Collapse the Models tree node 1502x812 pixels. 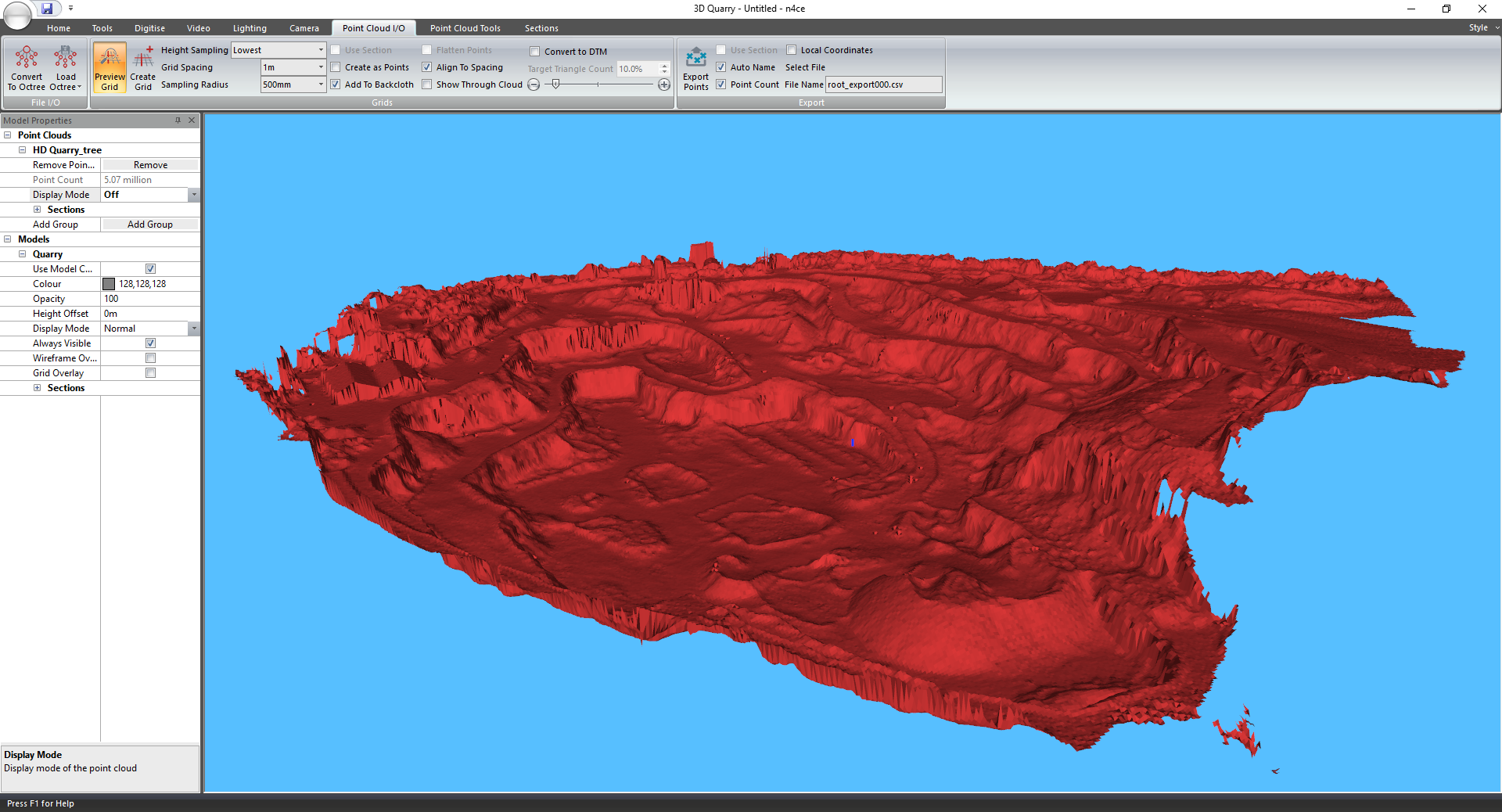7,239
